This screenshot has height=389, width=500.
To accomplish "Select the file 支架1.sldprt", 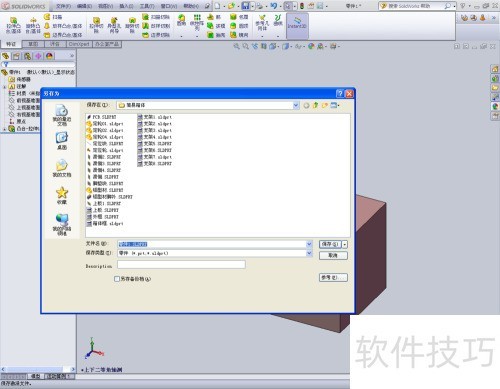I will click(x=155, y=117).
